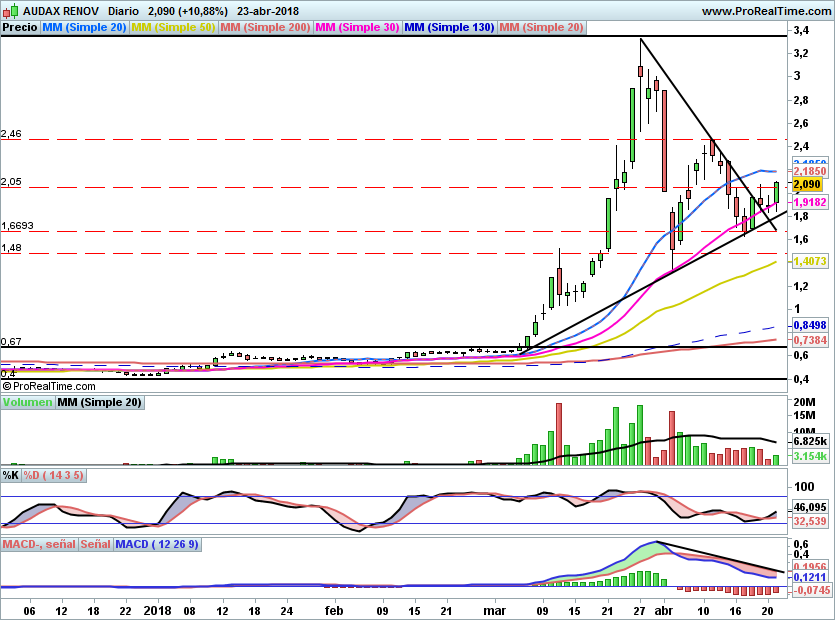Select the MACD (12 26 9) label

pos(157,545)
